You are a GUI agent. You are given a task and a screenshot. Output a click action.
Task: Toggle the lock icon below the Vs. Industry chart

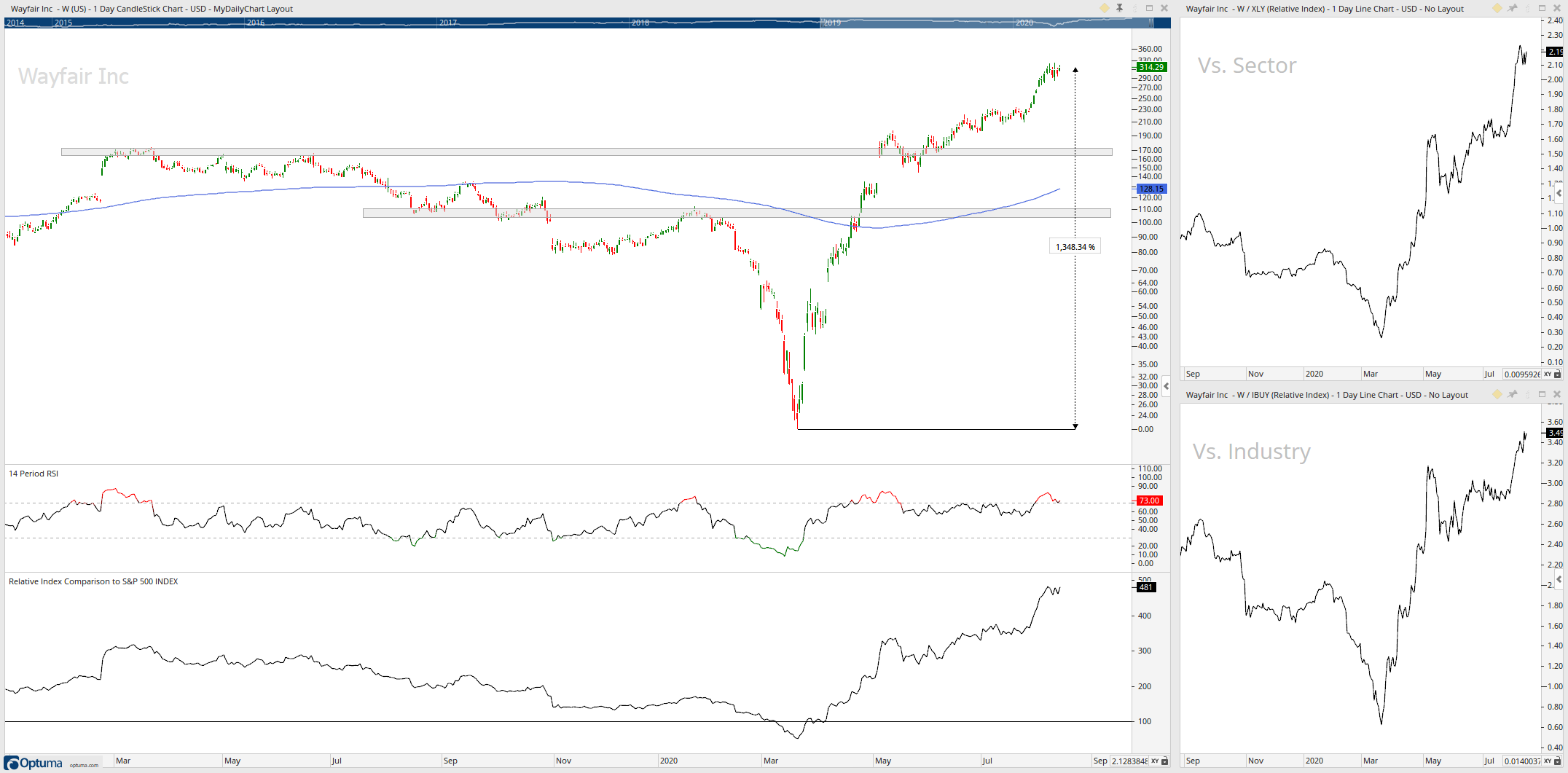1557,761
